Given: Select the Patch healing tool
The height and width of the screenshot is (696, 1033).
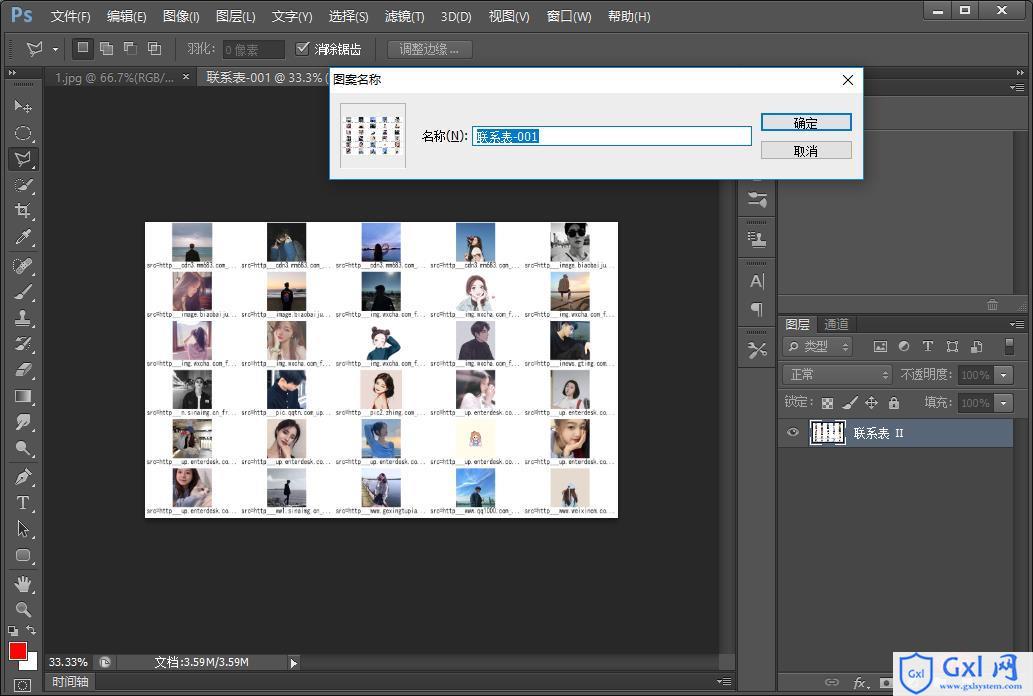Looking at the screenshot, I should click(x=23, y=266).
